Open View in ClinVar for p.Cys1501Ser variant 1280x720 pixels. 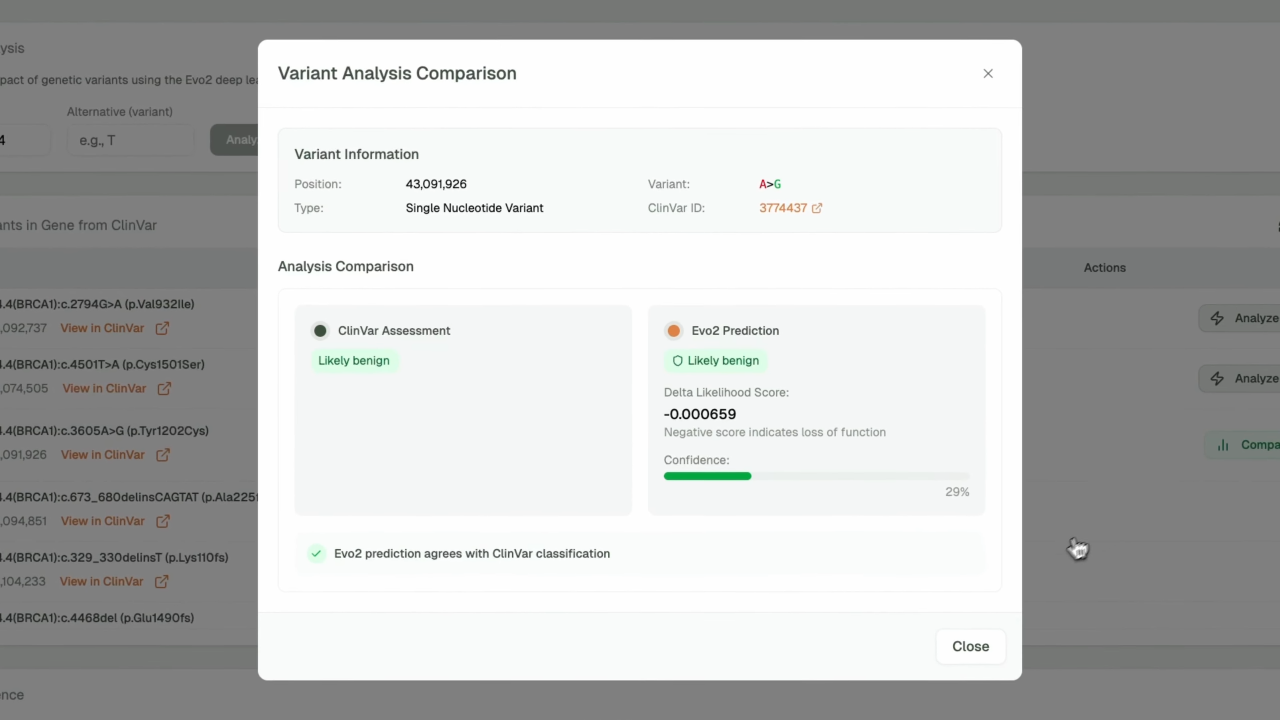(x=104, y=388)
